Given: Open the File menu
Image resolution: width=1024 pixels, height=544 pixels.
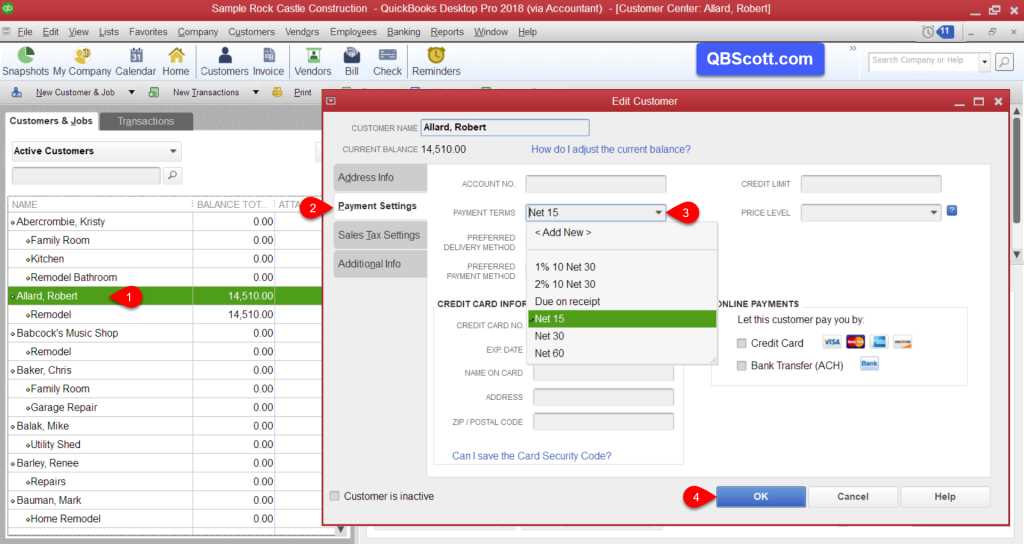Looking at the screenshot, I should tap(25, 31).
